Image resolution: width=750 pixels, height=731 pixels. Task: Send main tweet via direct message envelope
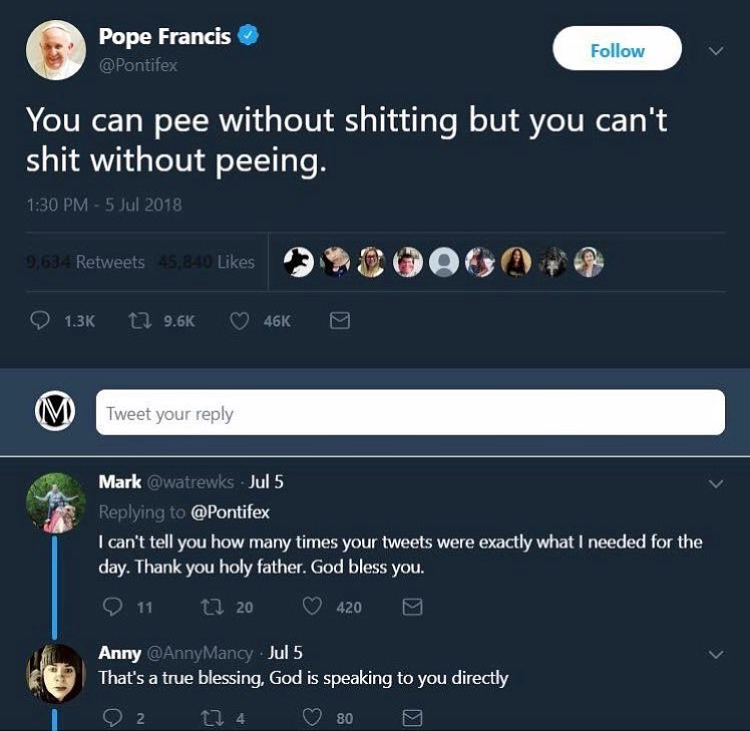pos(340,321)
